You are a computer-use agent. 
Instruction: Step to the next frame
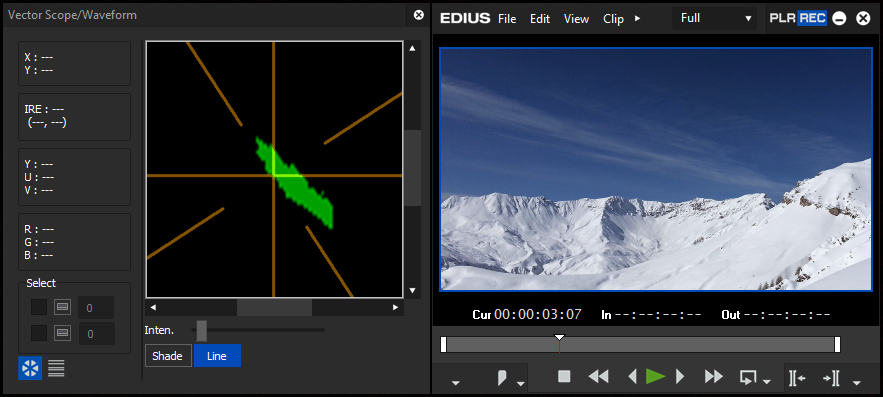(680, 376)
